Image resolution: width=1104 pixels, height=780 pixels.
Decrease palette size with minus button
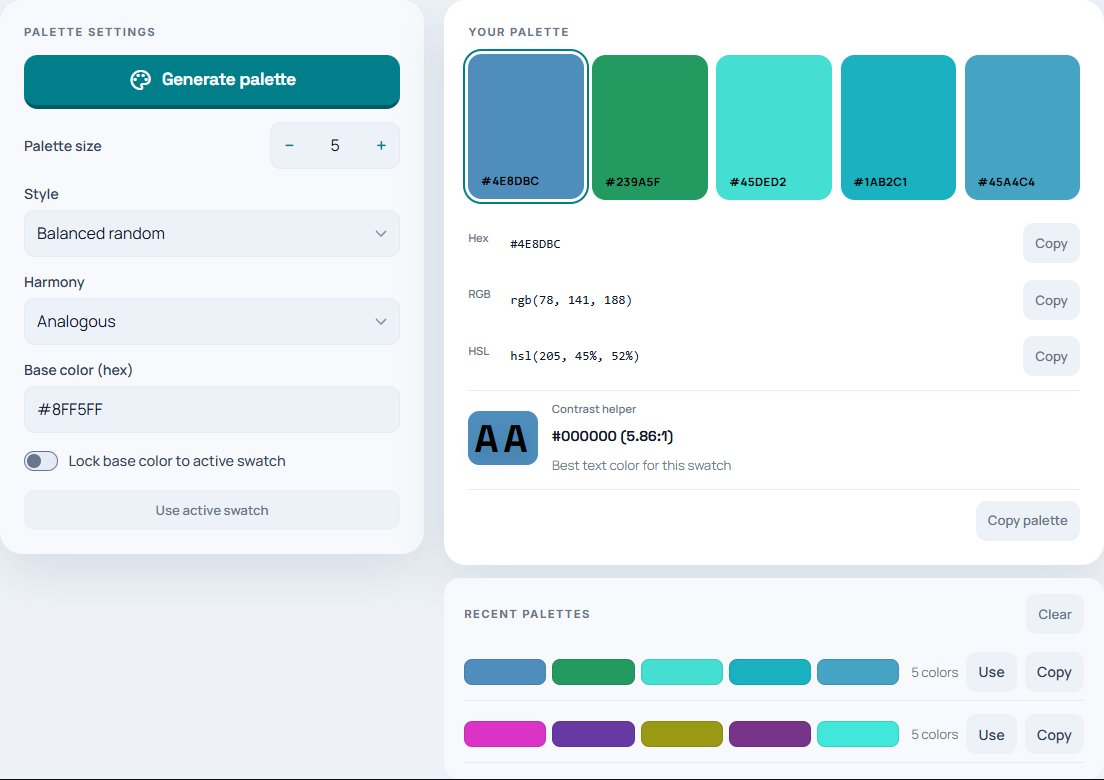click(x=289, y=146)
